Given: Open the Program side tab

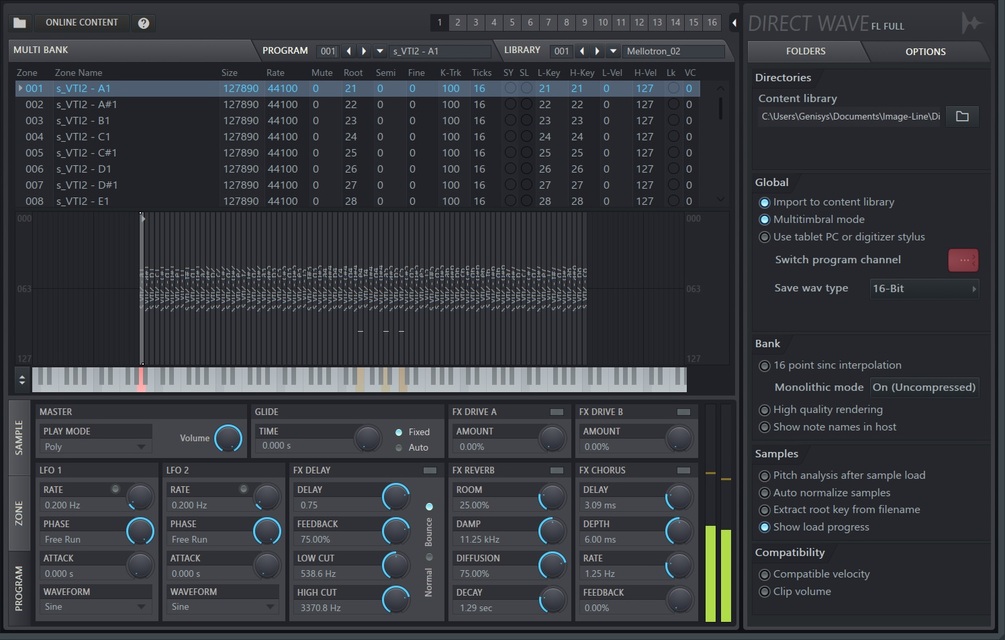Looking at the screenshot, I should (19, 588).
